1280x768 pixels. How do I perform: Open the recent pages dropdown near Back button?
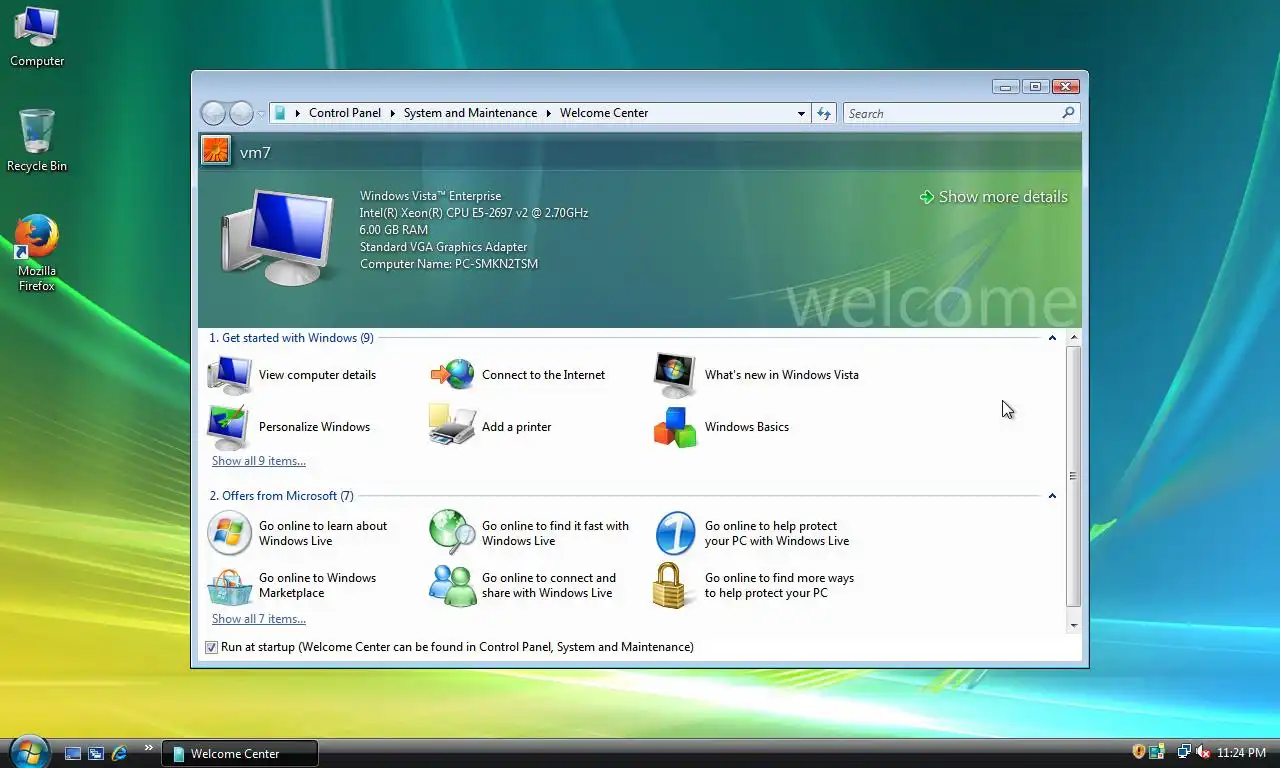(x=261, y=113)
